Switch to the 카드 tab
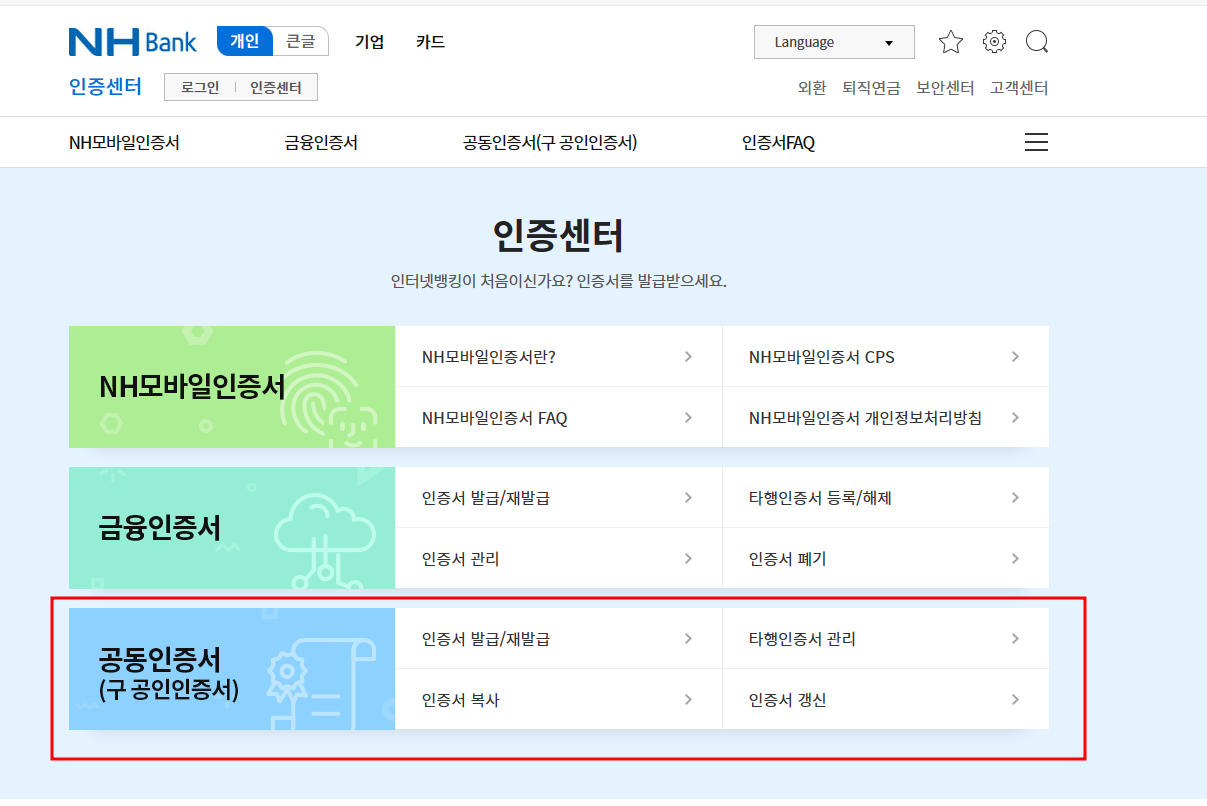1207x806 pixels. (x=430, y=41)
